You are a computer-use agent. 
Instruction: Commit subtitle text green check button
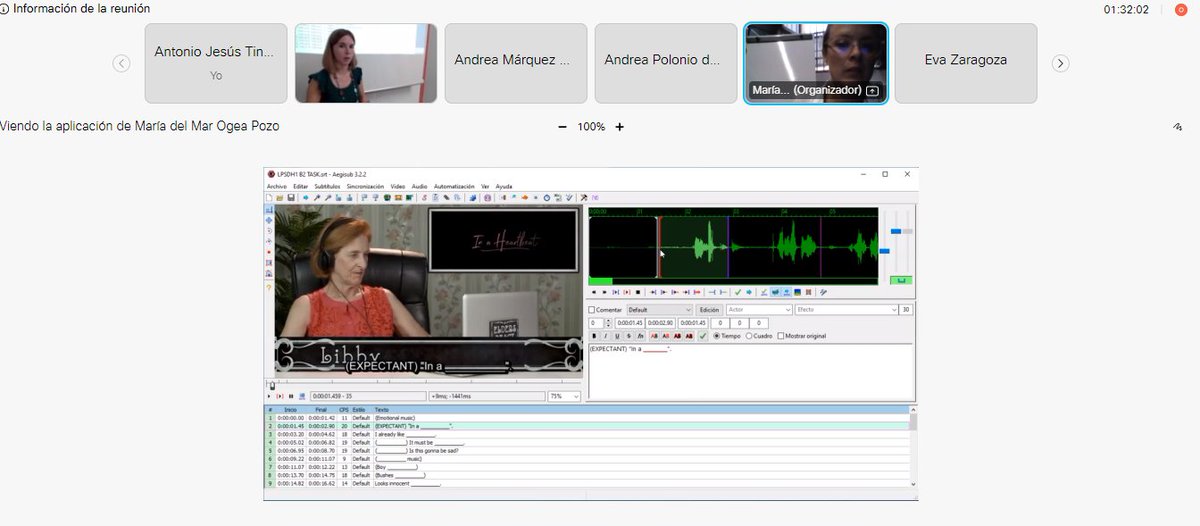pos(703,336)
